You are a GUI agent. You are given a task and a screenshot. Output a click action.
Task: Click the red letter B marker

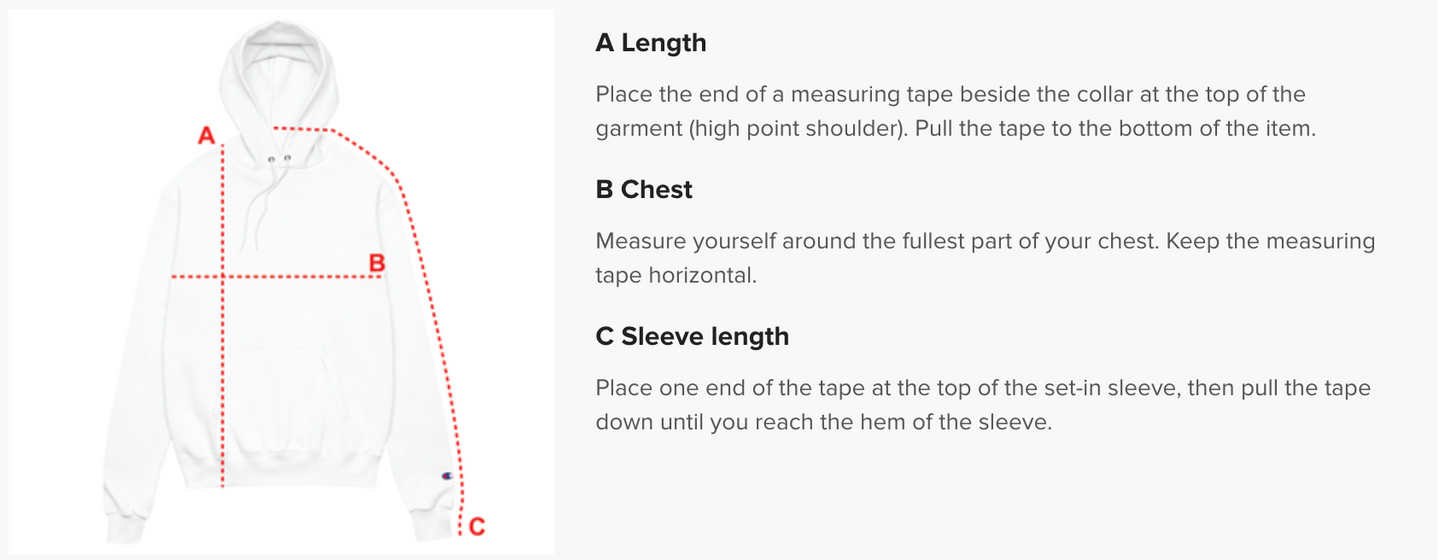click(x=377, y=263)
